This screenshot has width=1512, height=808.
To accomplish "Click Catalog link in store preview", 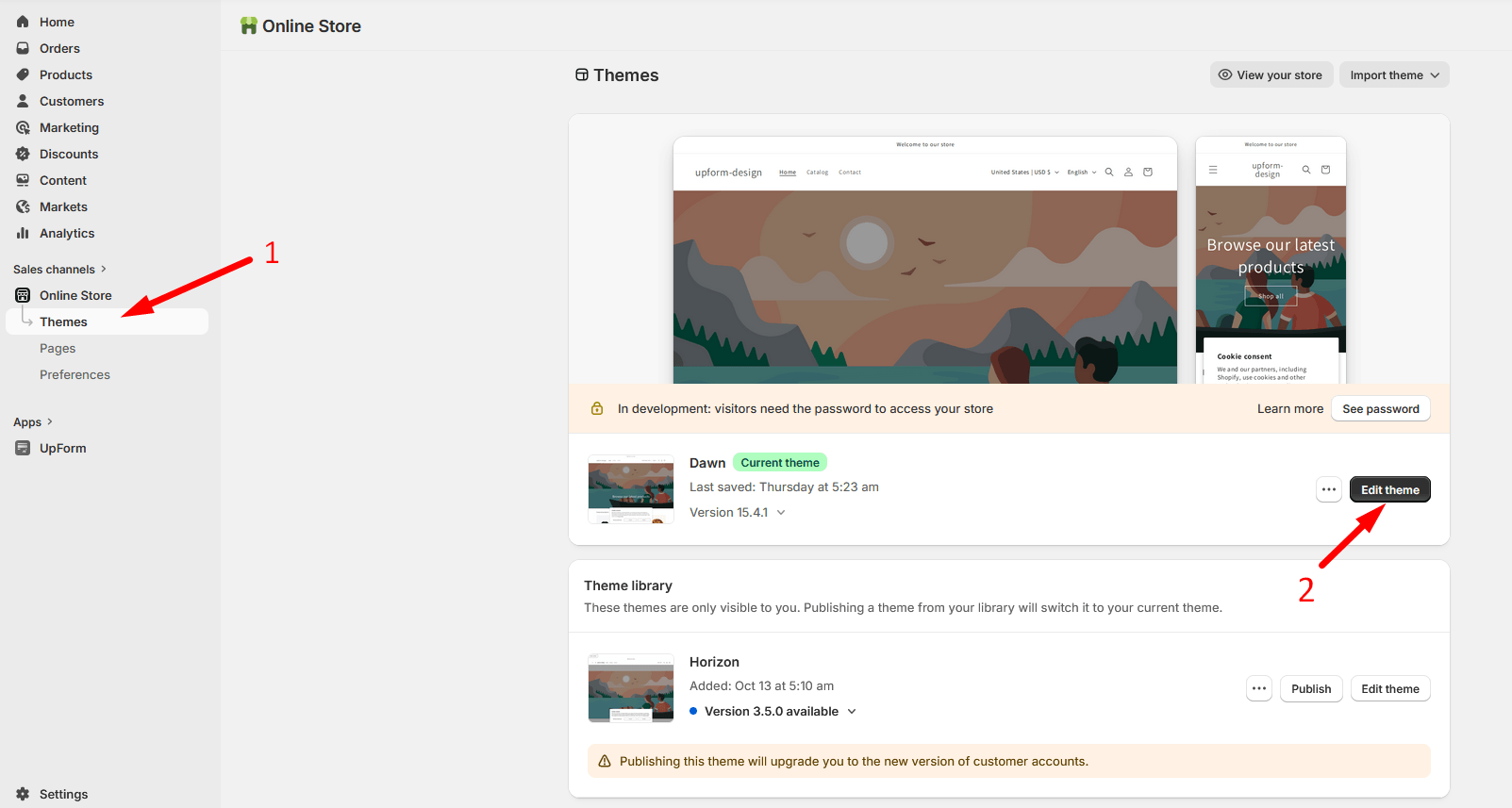I will [x=817, y=173].
